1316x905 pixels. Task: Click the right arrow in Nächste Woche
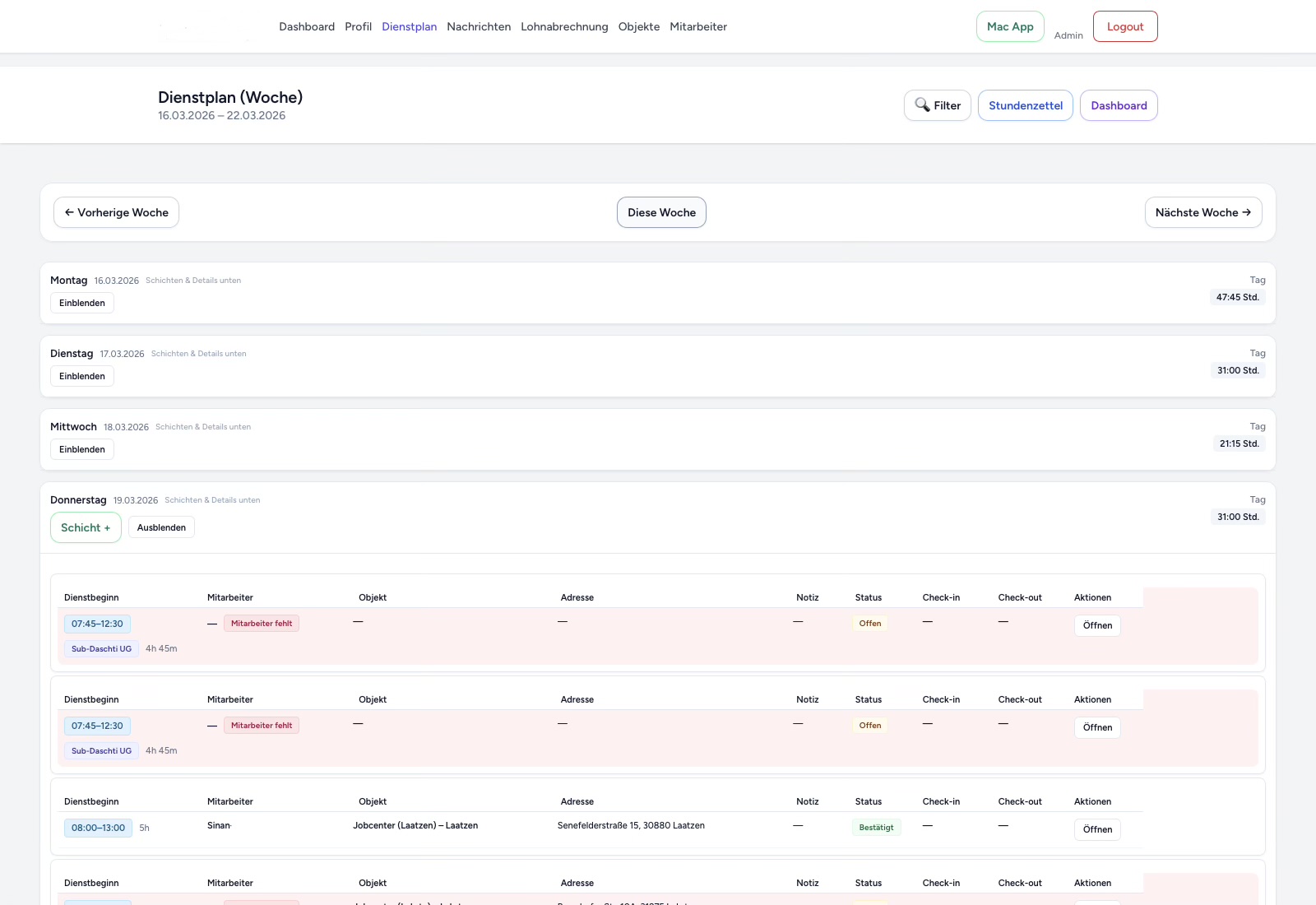pos(1248,212)
